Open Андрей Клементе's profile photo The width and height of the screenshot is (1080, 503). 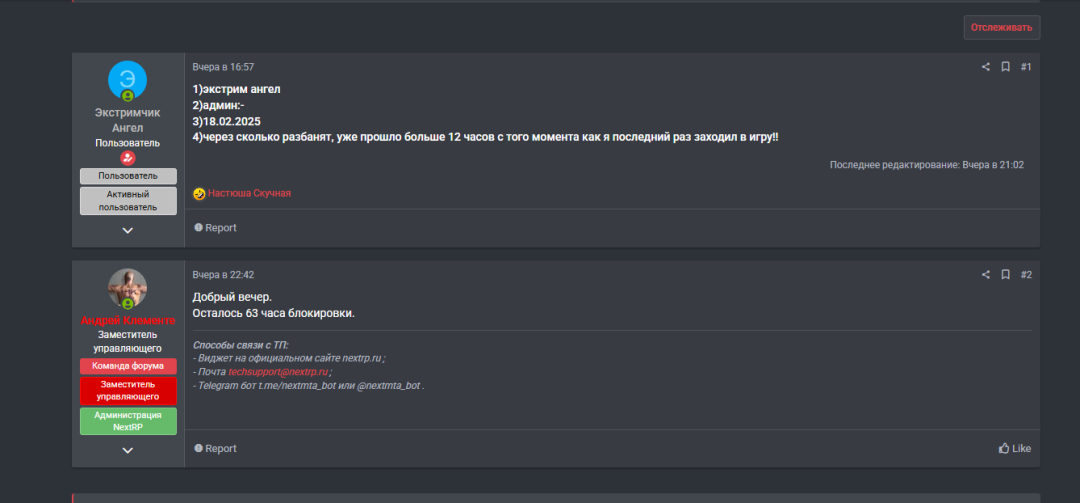127,288
